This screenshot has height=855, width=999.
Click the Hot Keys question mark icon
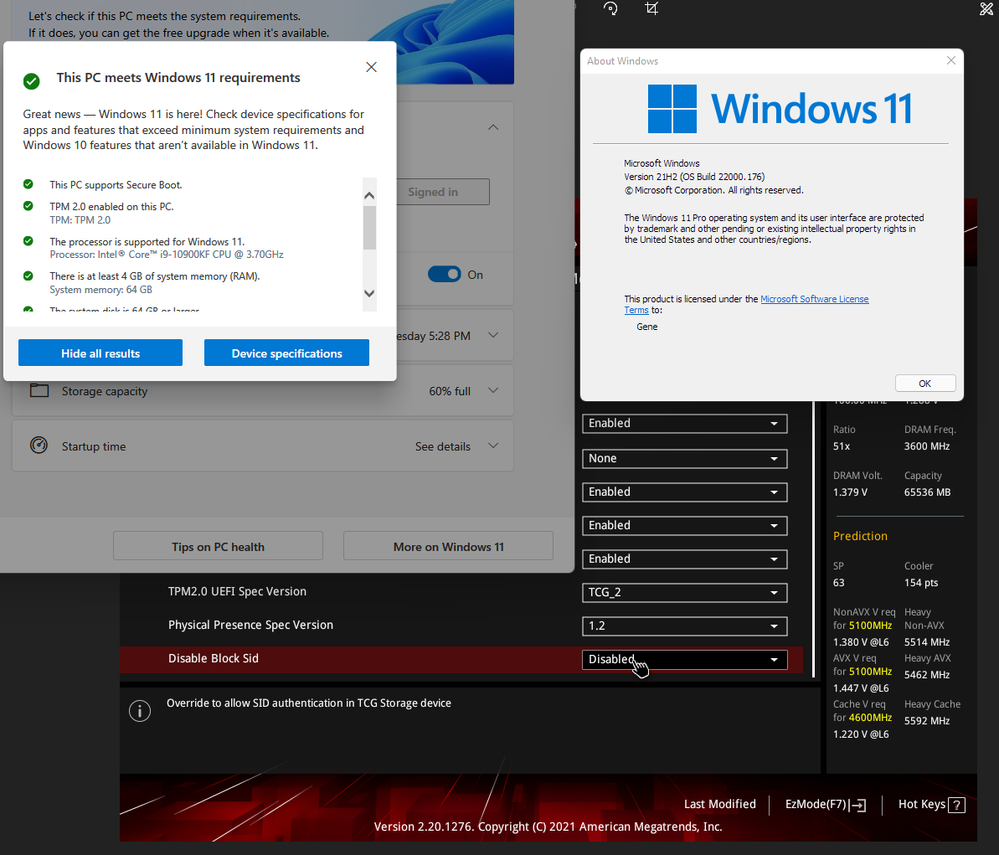point(956,805)
